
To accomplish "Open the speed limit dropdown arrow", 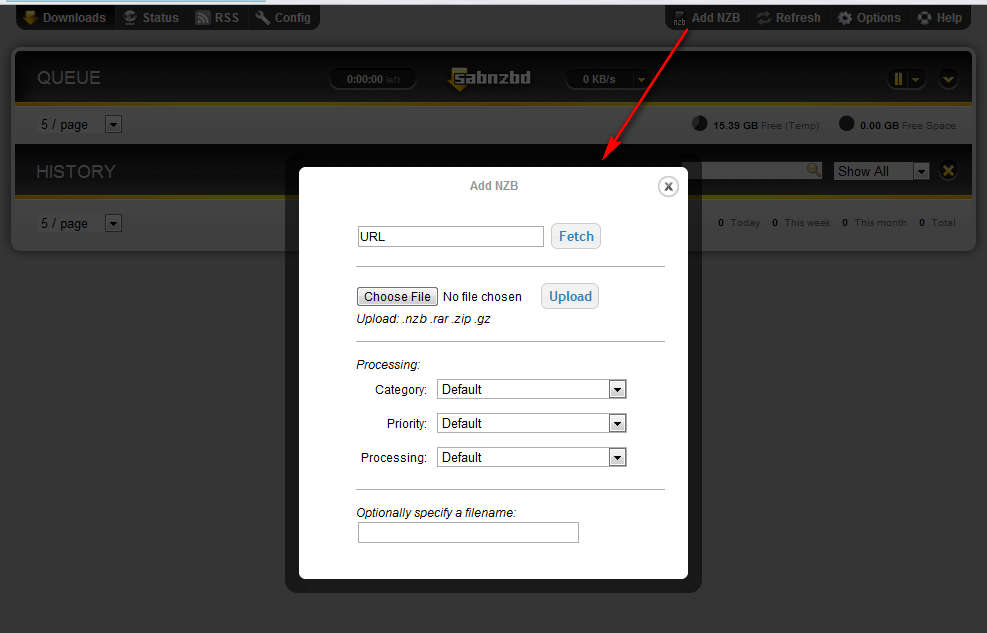I will 641,79.
